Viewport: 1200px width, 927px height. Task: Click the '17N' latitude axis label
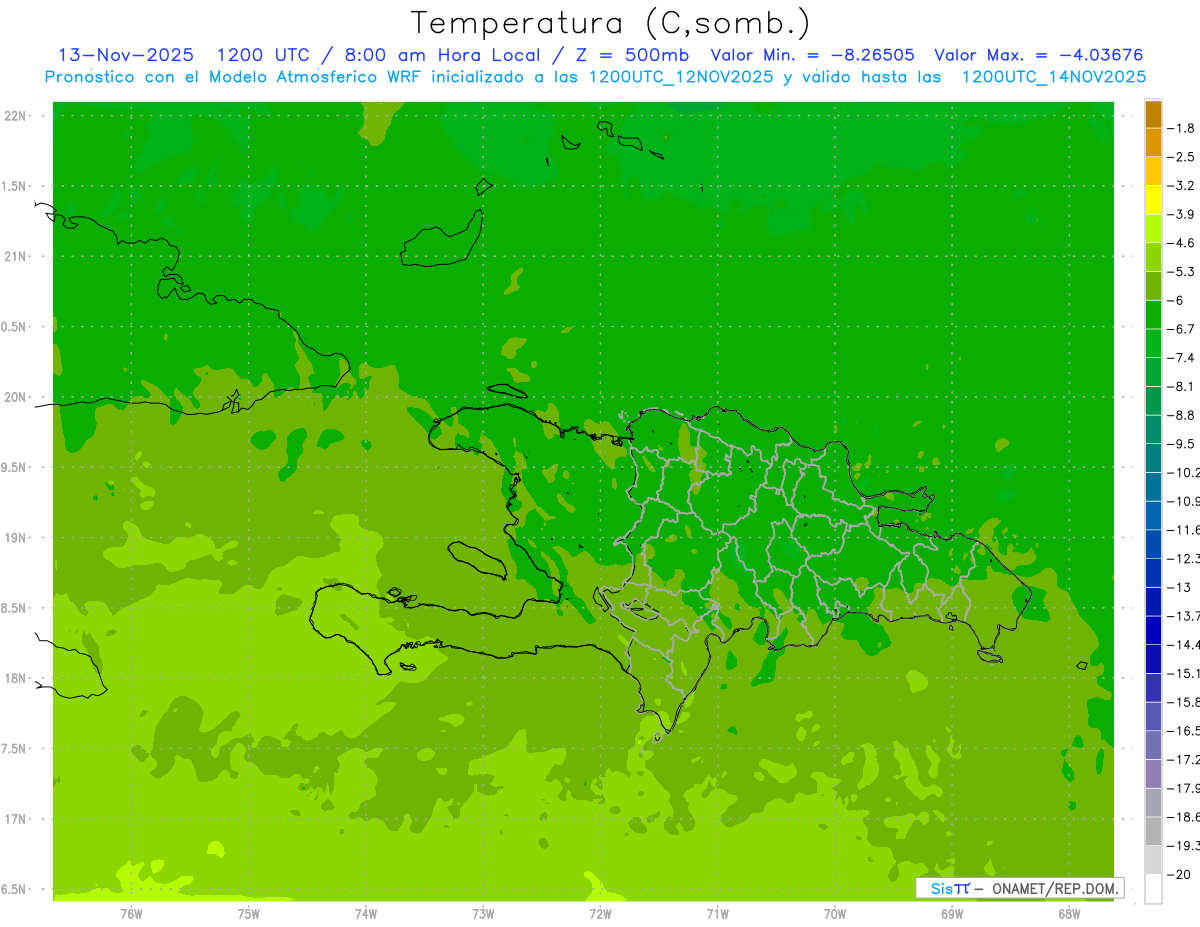tap(16, 819)
